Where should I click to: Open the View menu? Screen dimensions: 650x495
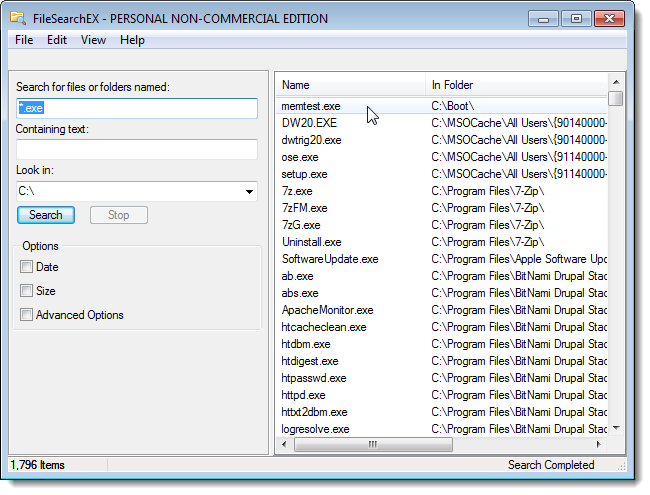pyautogui.click(x=93, y=40)
